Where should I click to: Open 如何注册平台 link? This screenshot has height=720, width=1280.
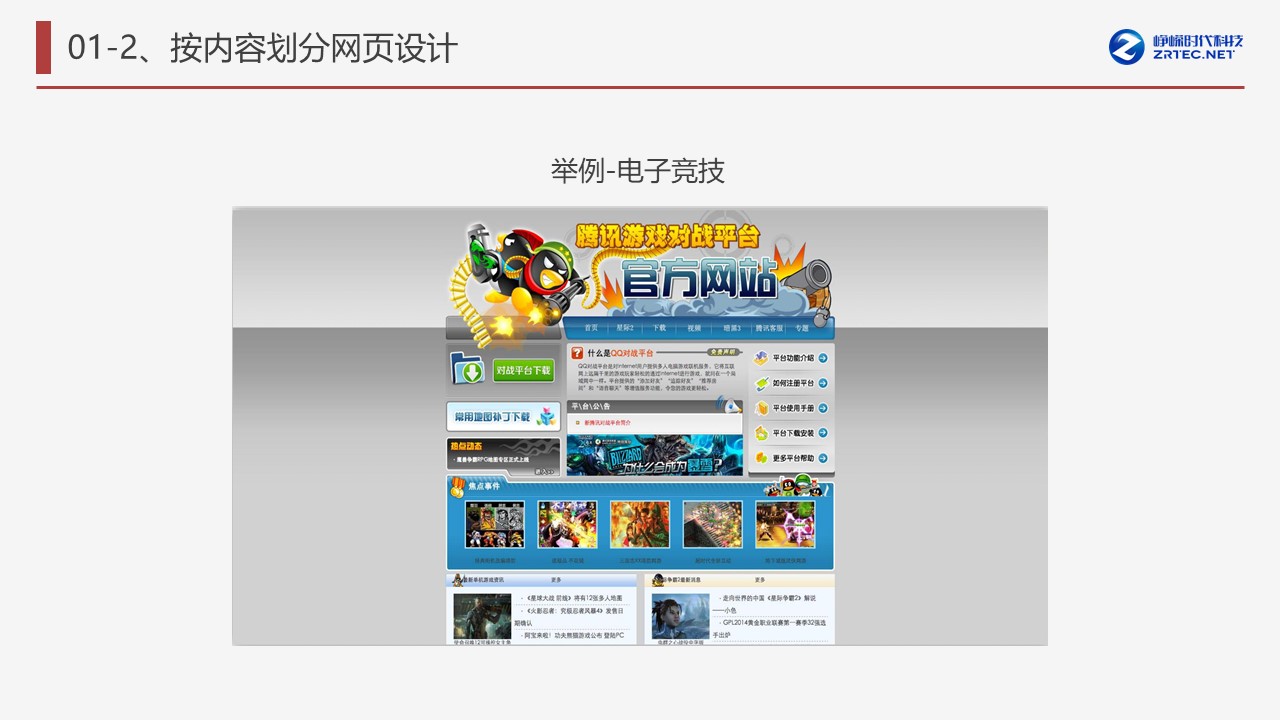(794, 383)
